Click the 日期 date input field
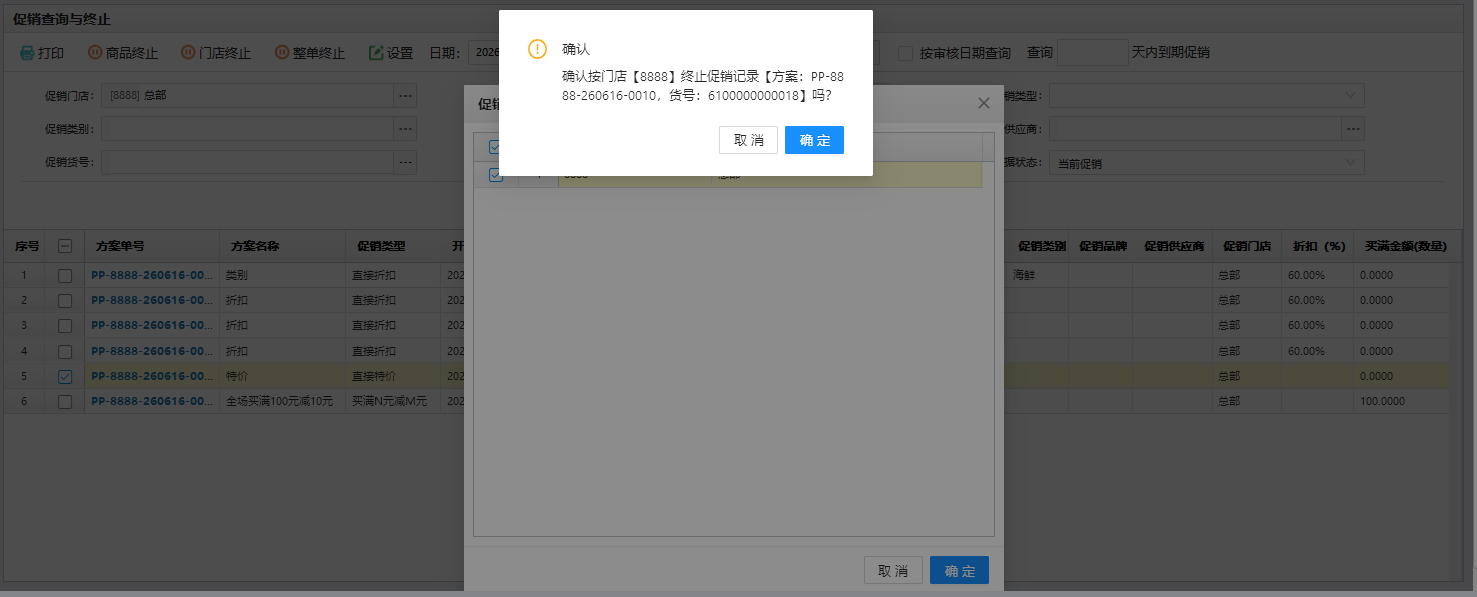Image resolution: width=1477 pixels, height=597 pixels. (484, 52)
